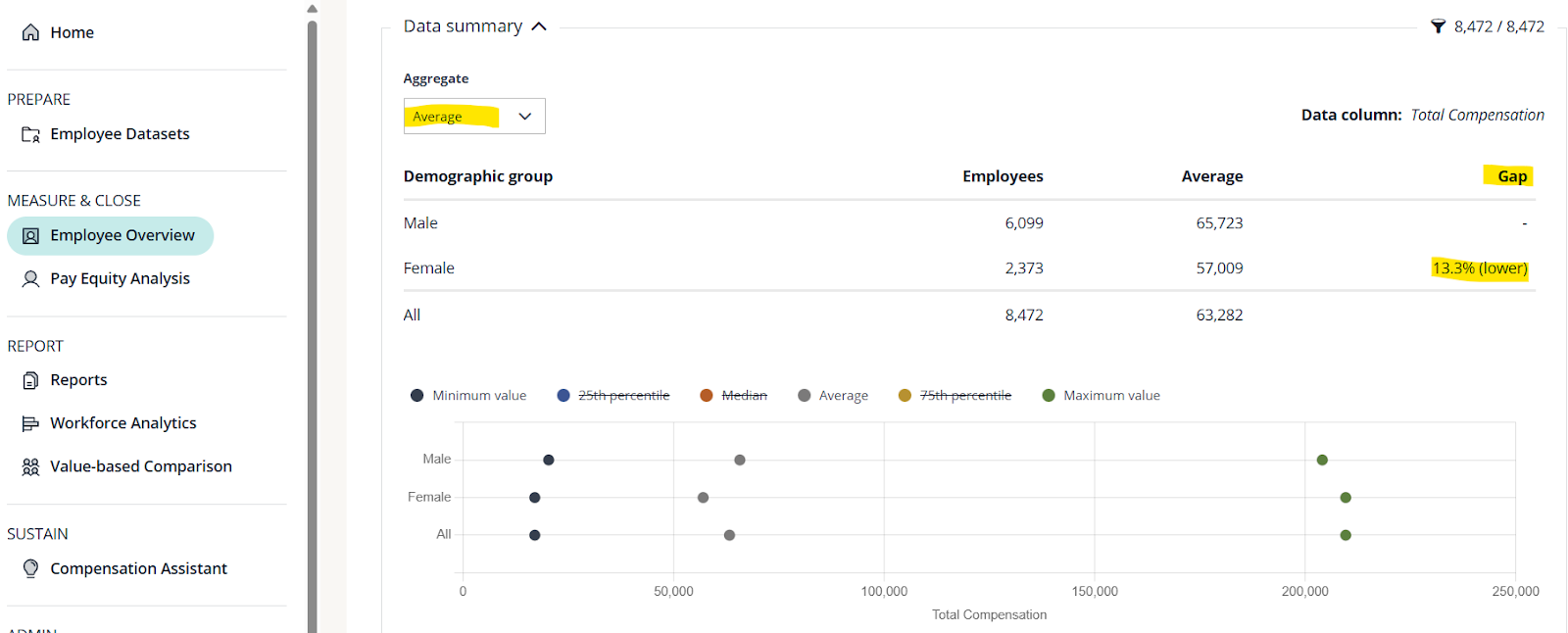Viewport: 1568px width, 633px height.
Task: Click the Female demographic group row label
Action: 429,268
